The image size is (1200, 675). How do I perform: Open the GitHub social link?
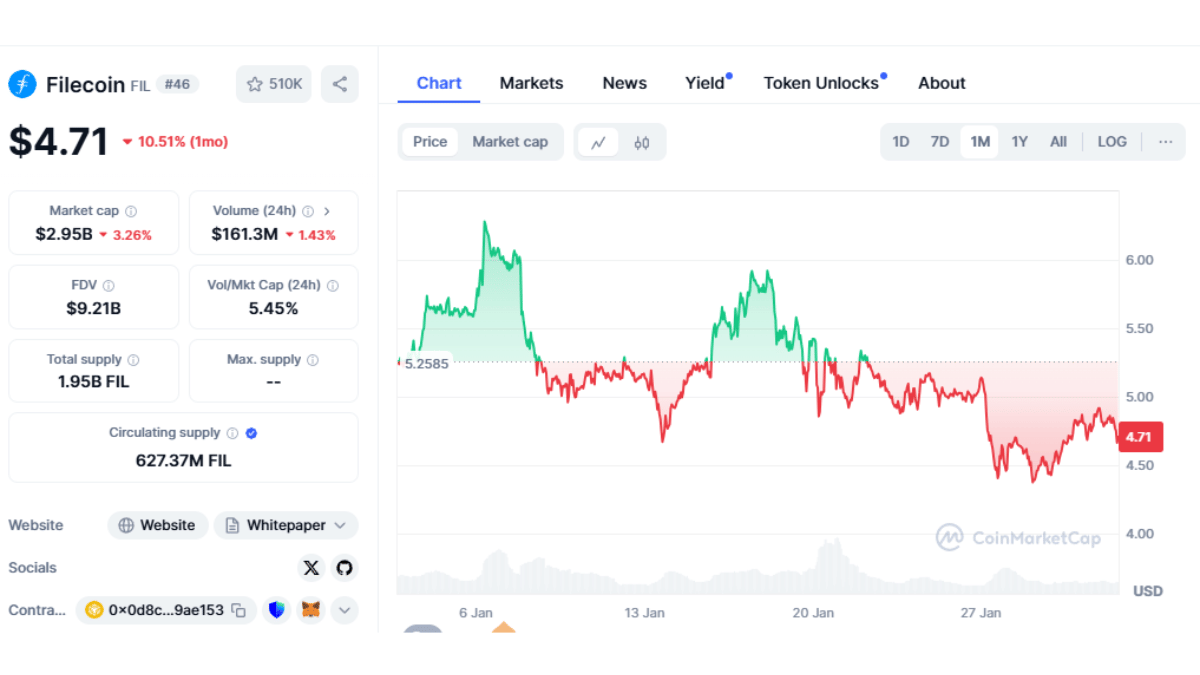tap(344, 568)
